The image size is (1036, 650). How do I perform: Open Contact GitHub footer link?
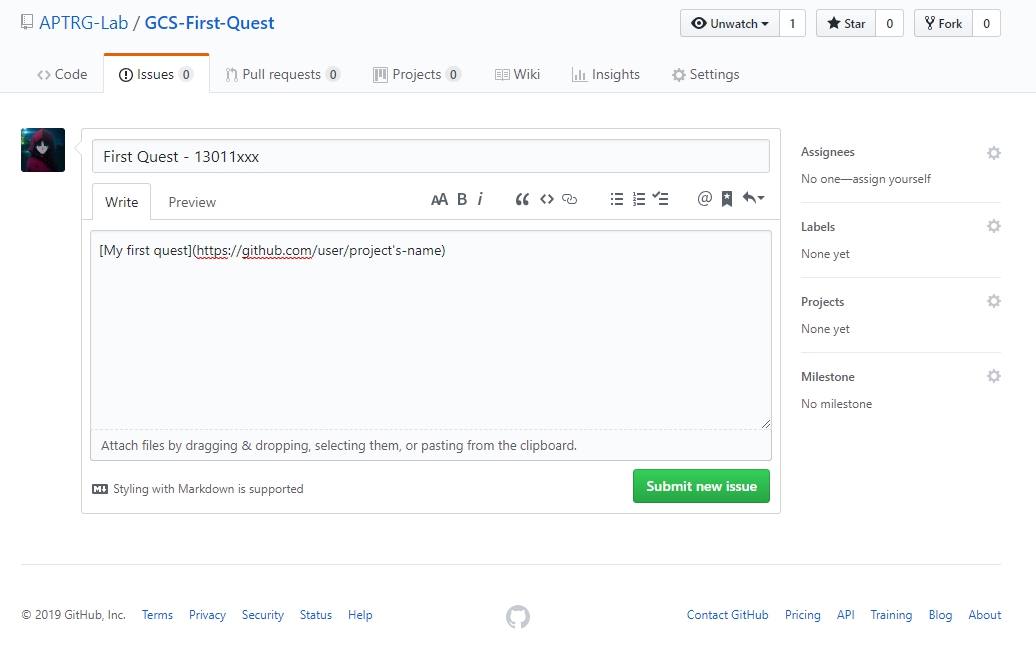point(727,615)
